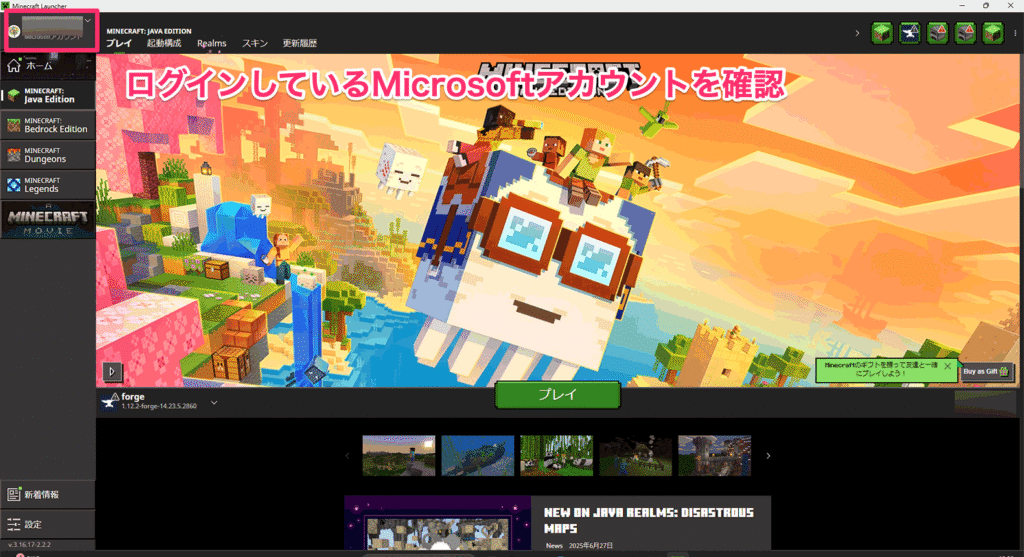
Task: Go to next screenshots with right arrow
Action: click(x=768, y=456)
